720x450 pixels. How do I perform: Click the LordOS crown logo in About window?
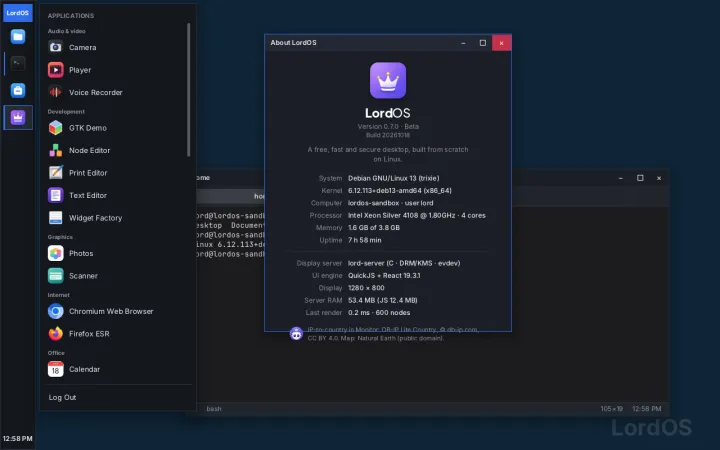[x=388, y=80]
